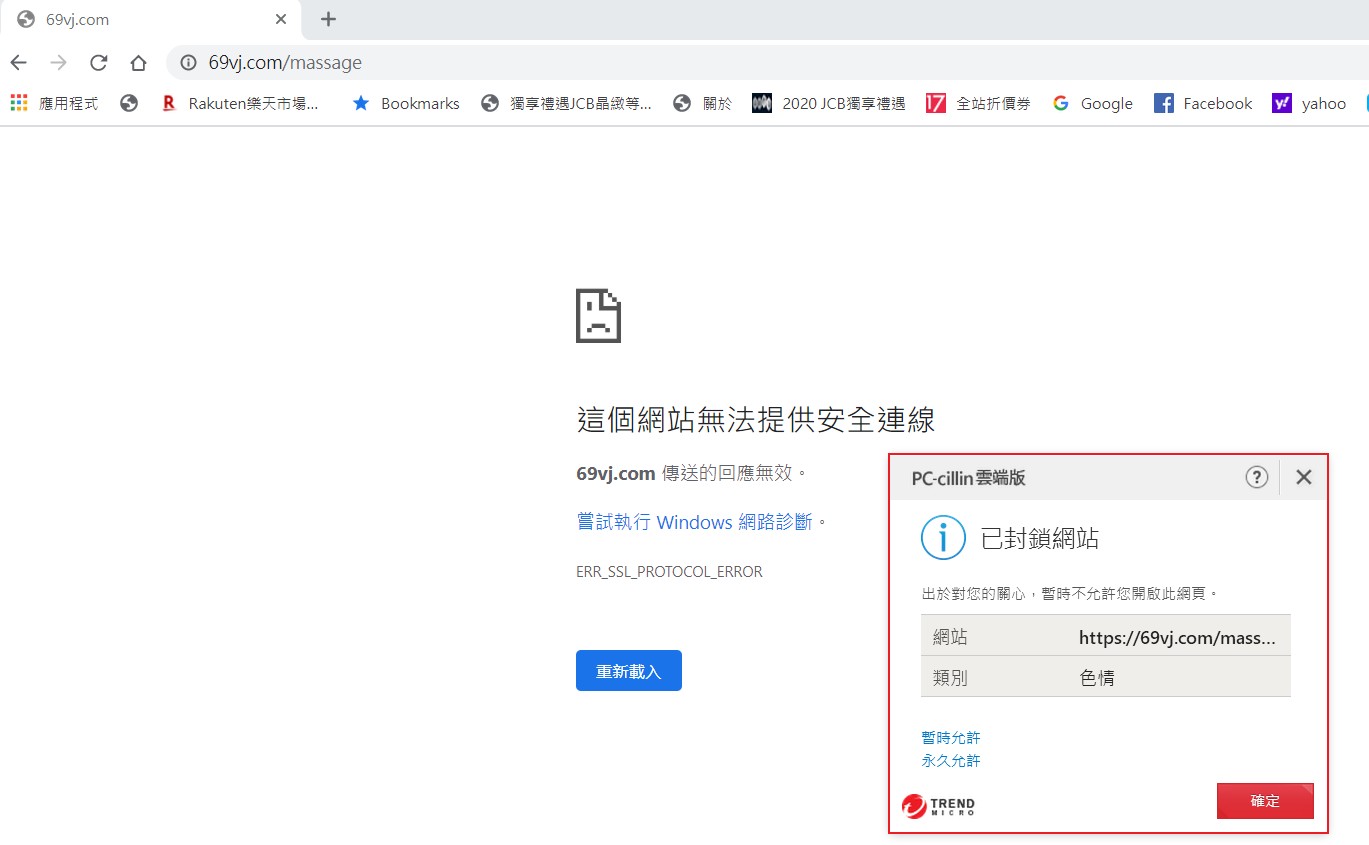Open a new tab with plus button
The width and height of the screenshot is (1369, 845).
tap(328, 19)
